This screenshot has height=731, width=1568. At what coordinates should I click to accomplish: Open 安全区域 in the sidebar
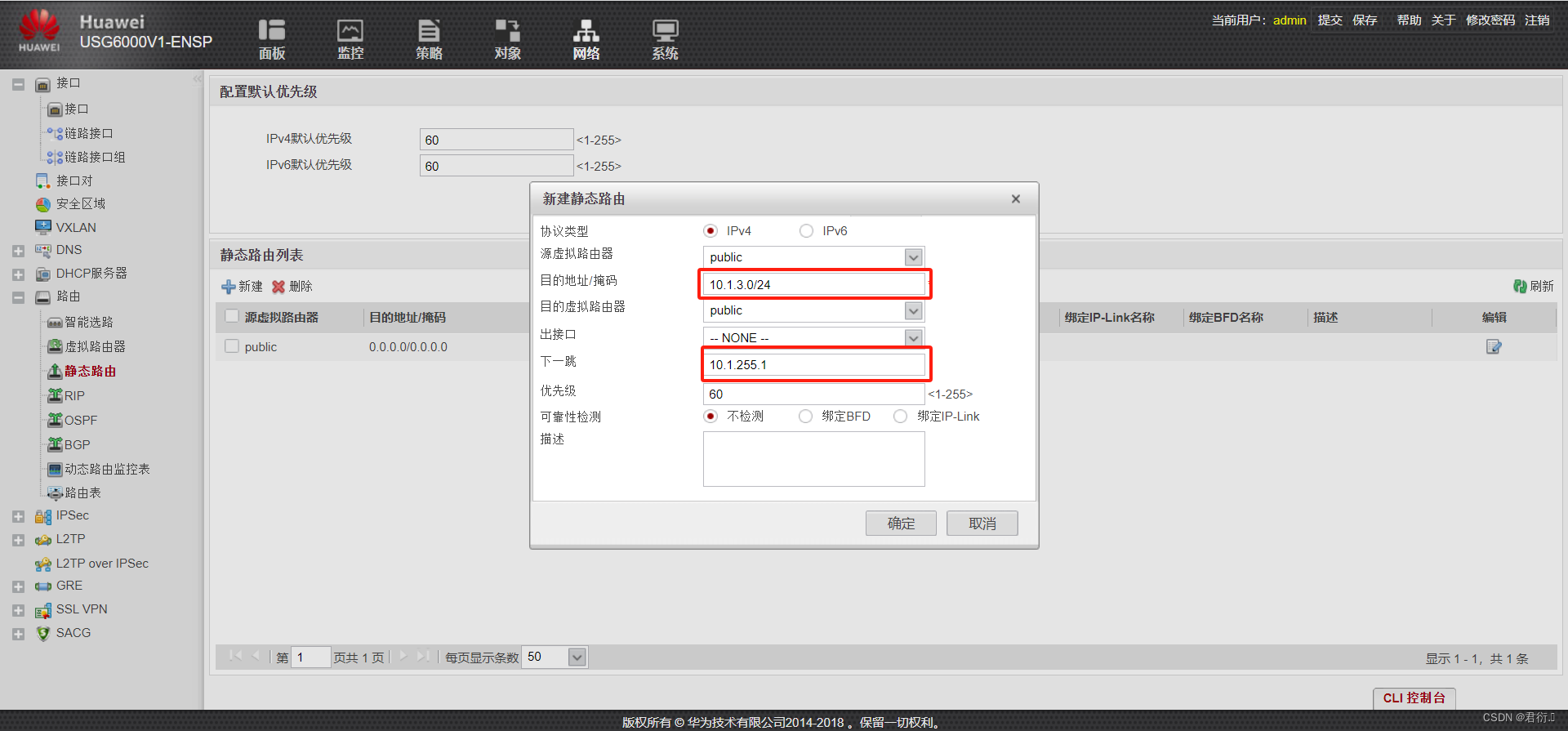[x=80, y=203]
